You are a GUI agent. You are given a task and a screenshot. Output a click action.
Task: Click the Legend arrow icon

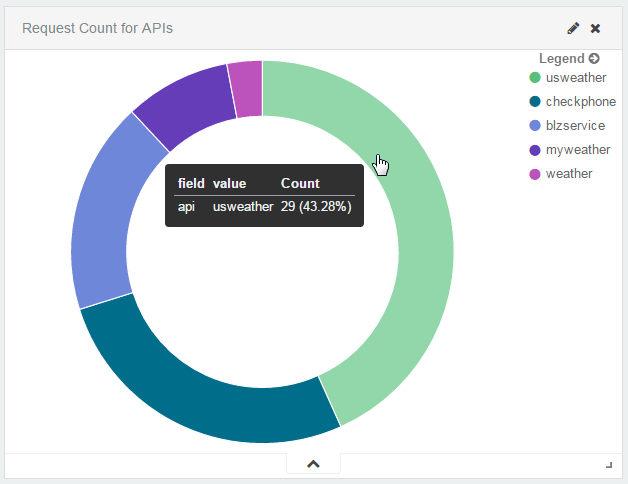tap(594, 59)
